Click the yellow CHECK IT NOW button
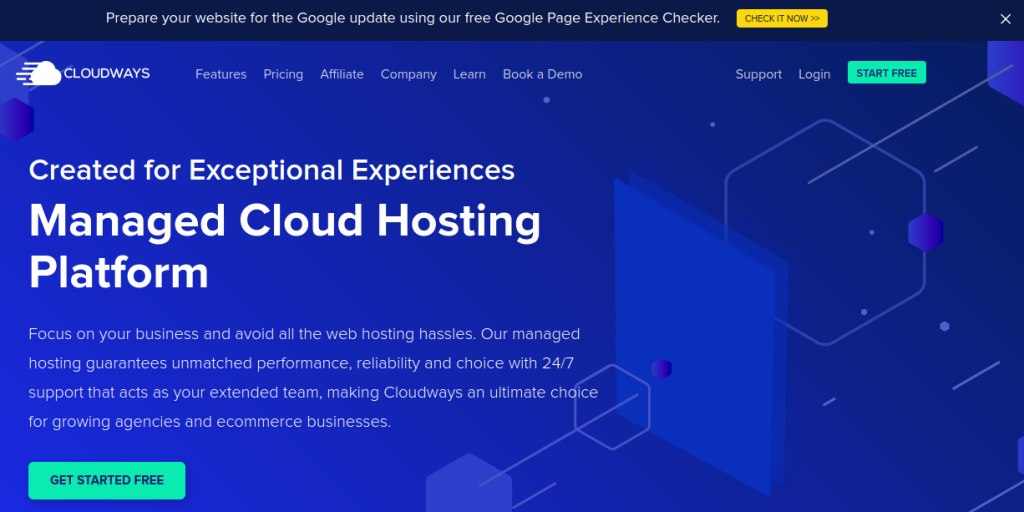 pos(782,18)
